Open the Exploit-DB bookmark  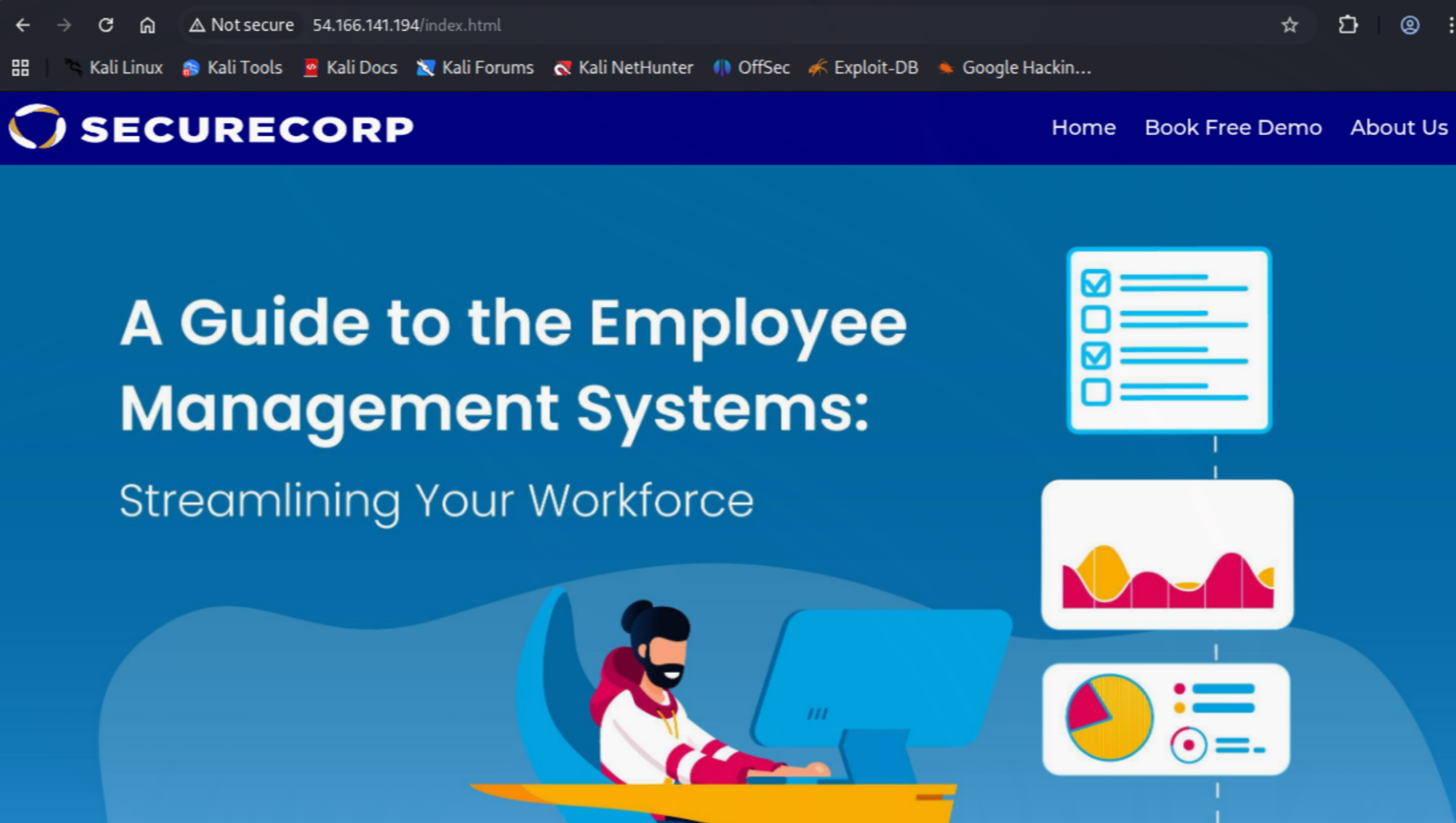click(x=864, y=68)
